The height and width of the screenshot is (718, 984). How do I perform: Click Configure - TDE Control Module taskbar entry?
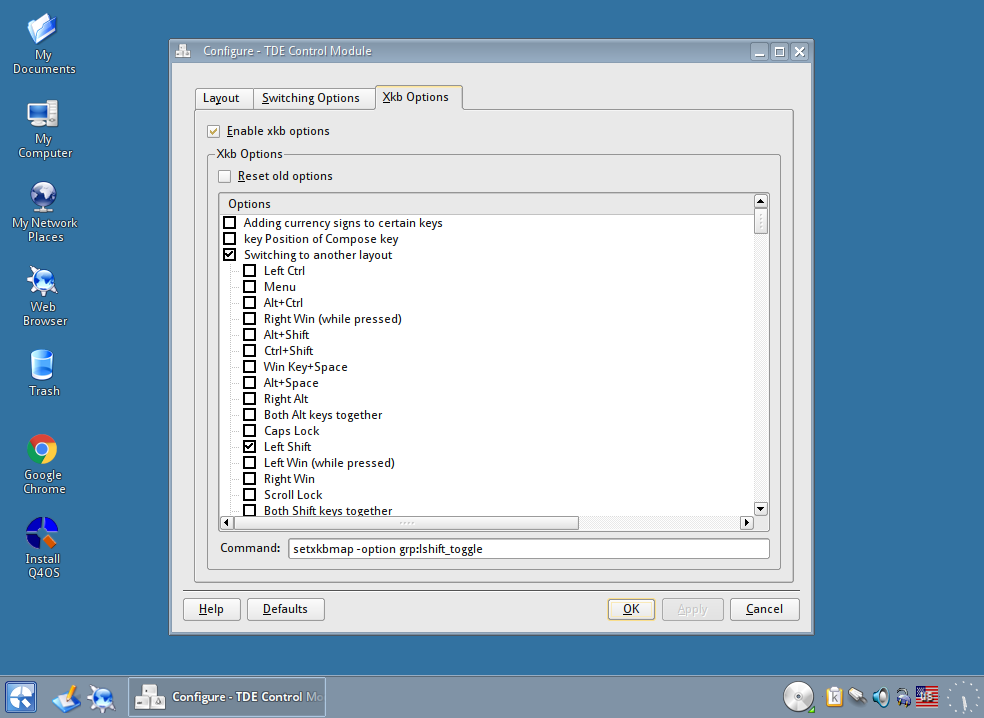(227, 697)
